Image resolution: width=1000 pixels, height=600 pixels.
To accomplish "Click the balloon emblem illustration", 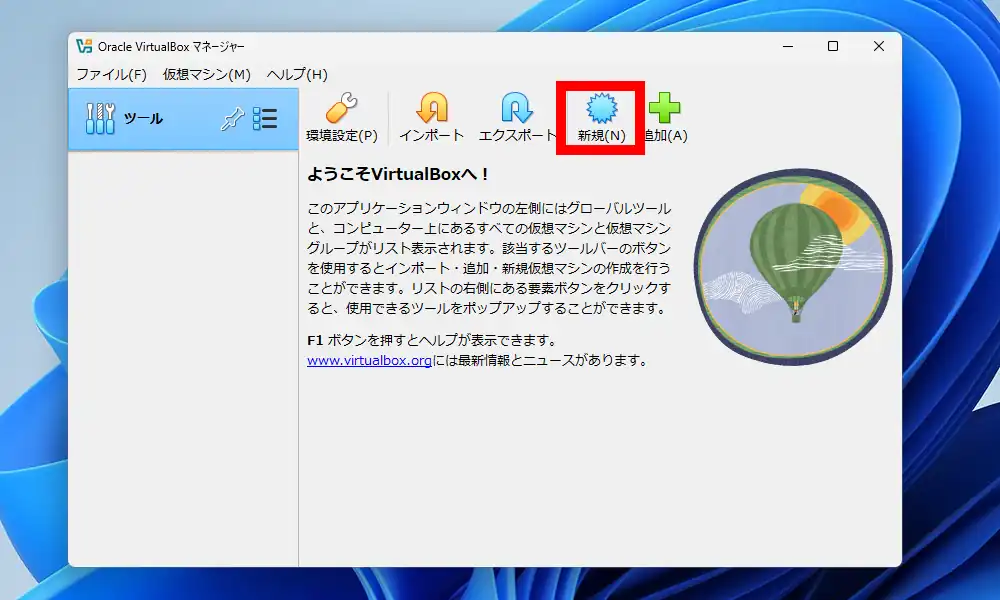I will [x=790, y=268].
